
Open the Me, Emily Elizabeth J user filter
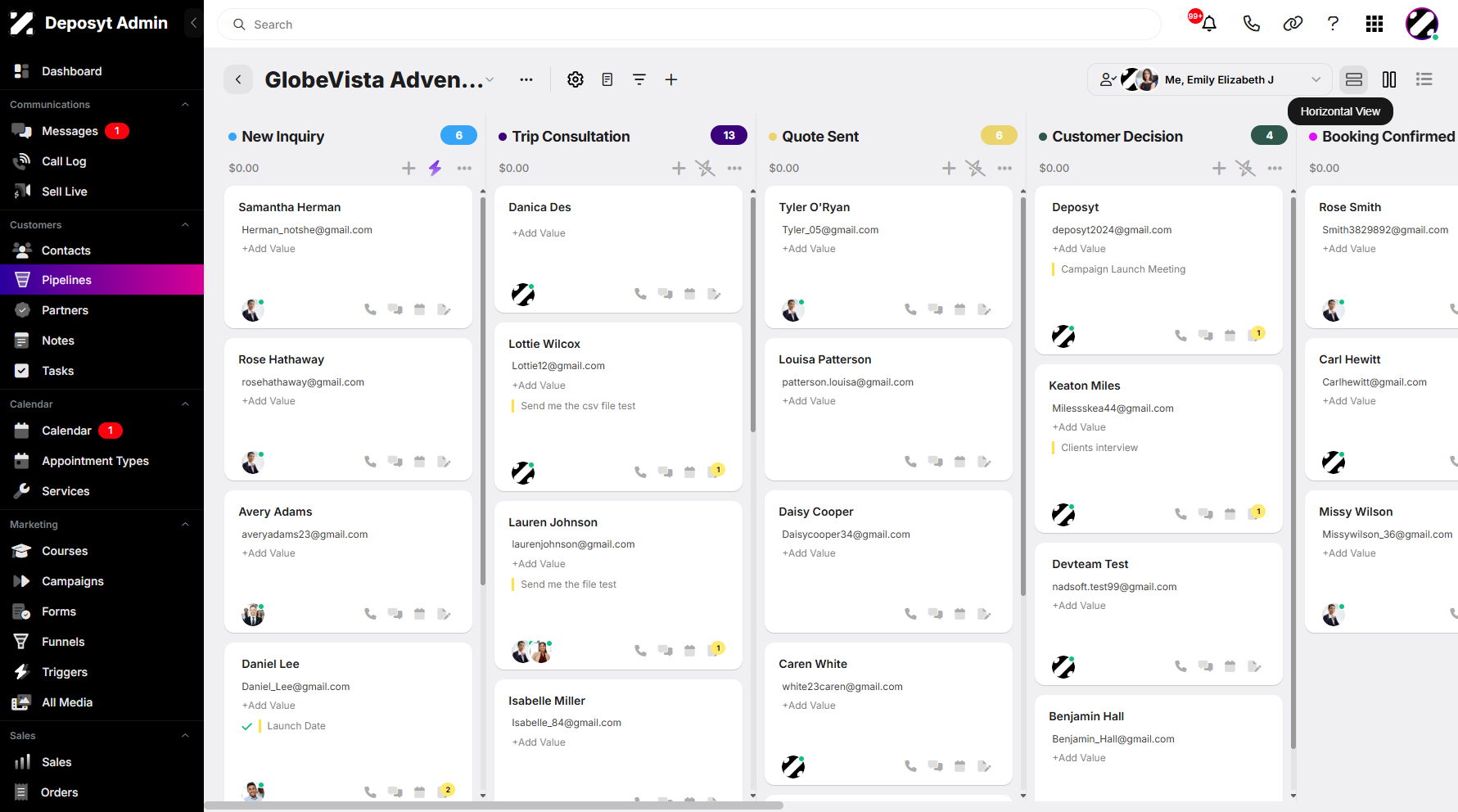tap(1210, 79)
